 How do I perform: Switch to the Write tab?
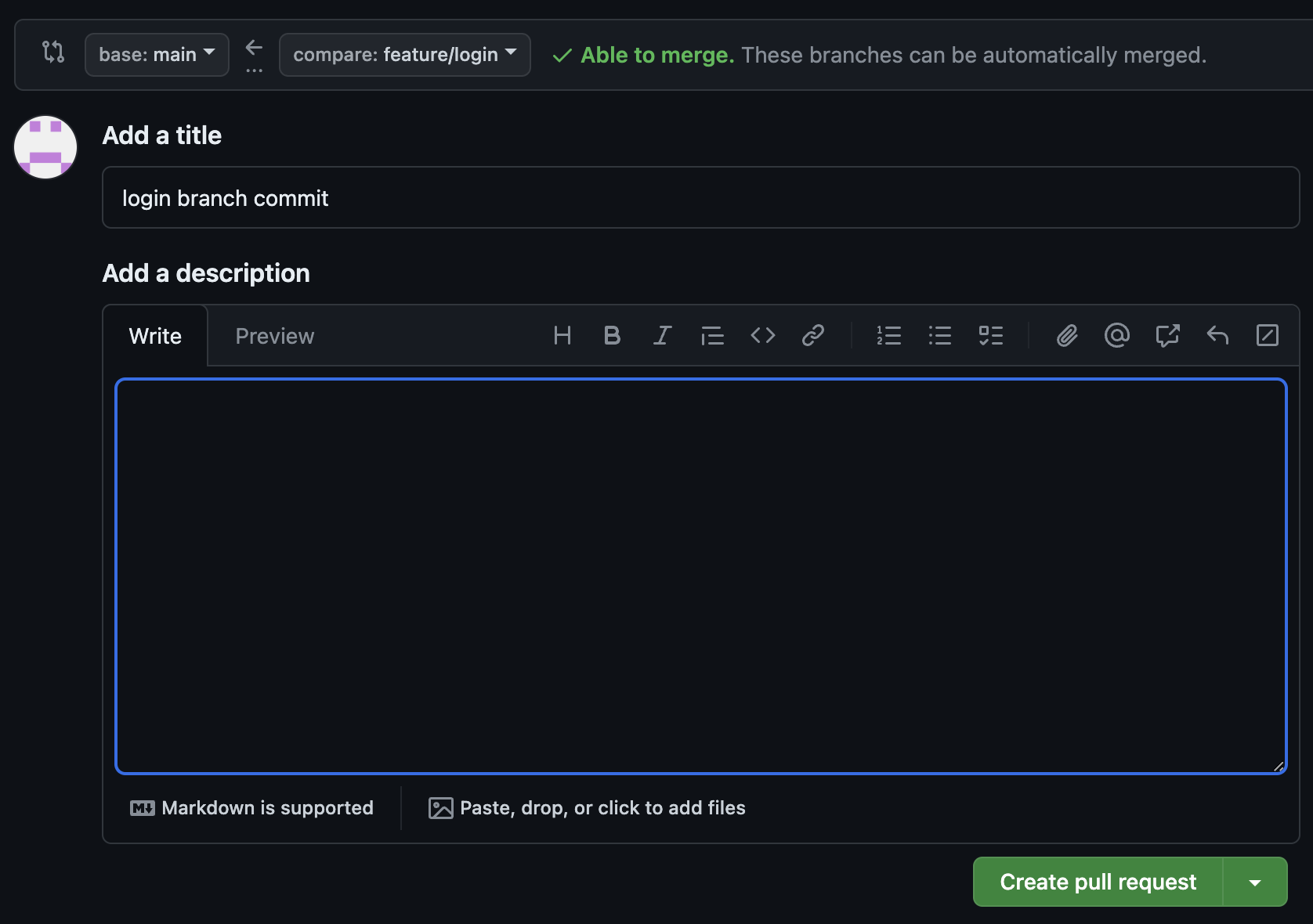tap(155, 336)
